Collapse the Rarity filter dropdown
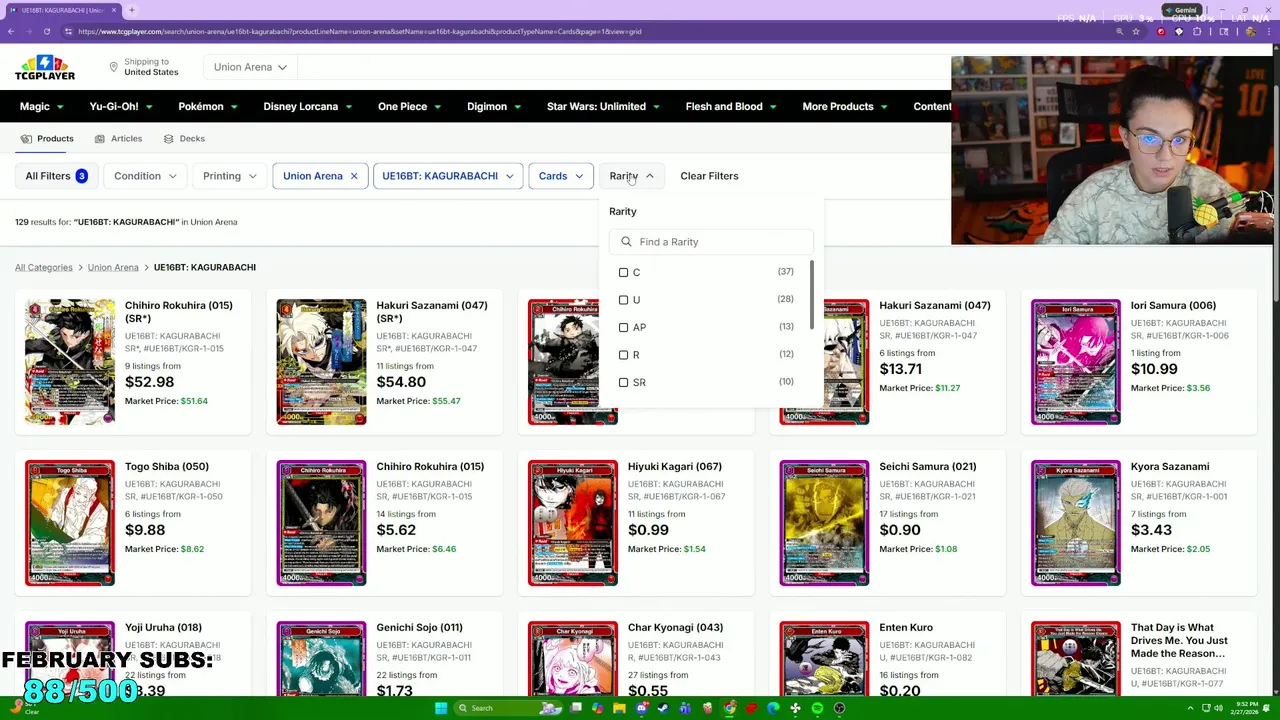1280x720 pixels. [x=632, y=176]
